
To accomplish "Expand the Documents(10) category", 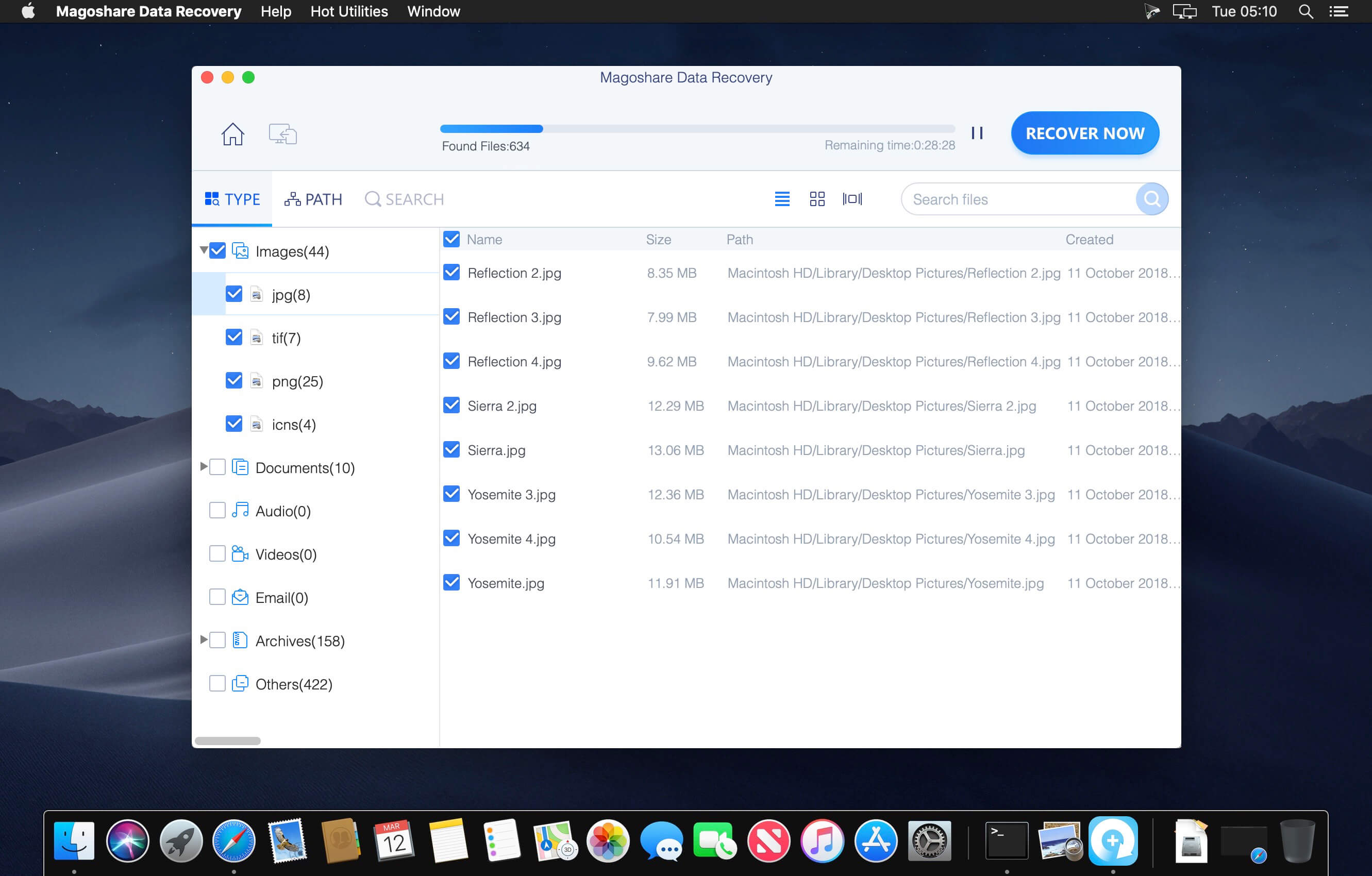I will pyautogui.click(x=204, y=466).
